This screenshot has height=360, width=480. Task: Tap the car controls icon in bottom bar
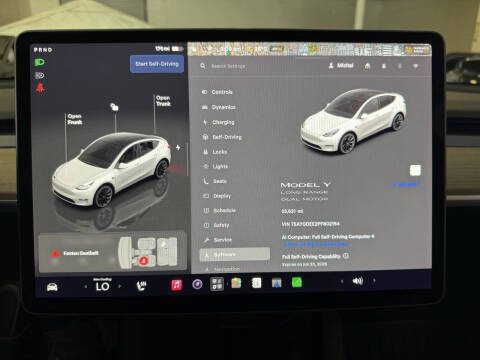52,287
